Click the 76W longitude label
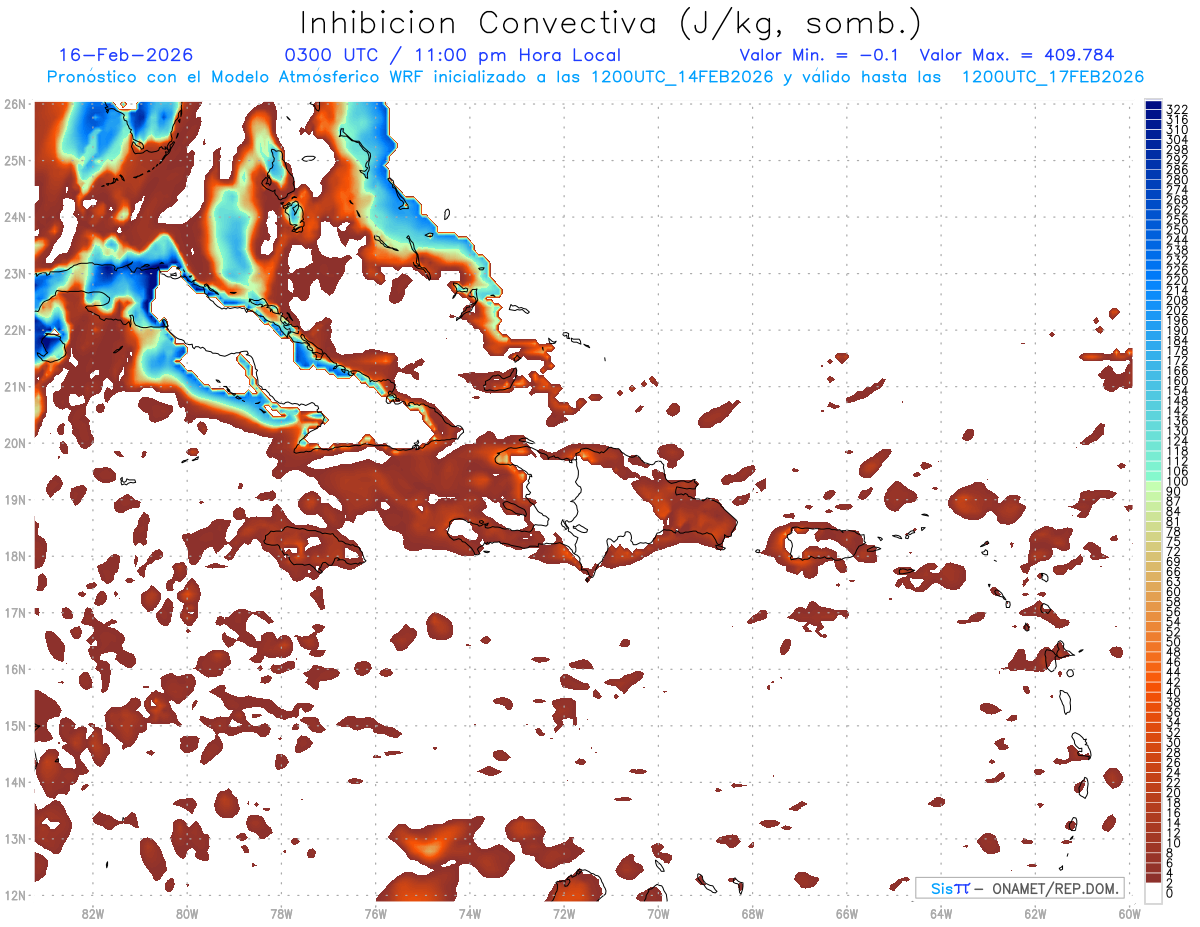This screenshot has height=927, width=1200. pyautogui.click(x=375, y=912)
